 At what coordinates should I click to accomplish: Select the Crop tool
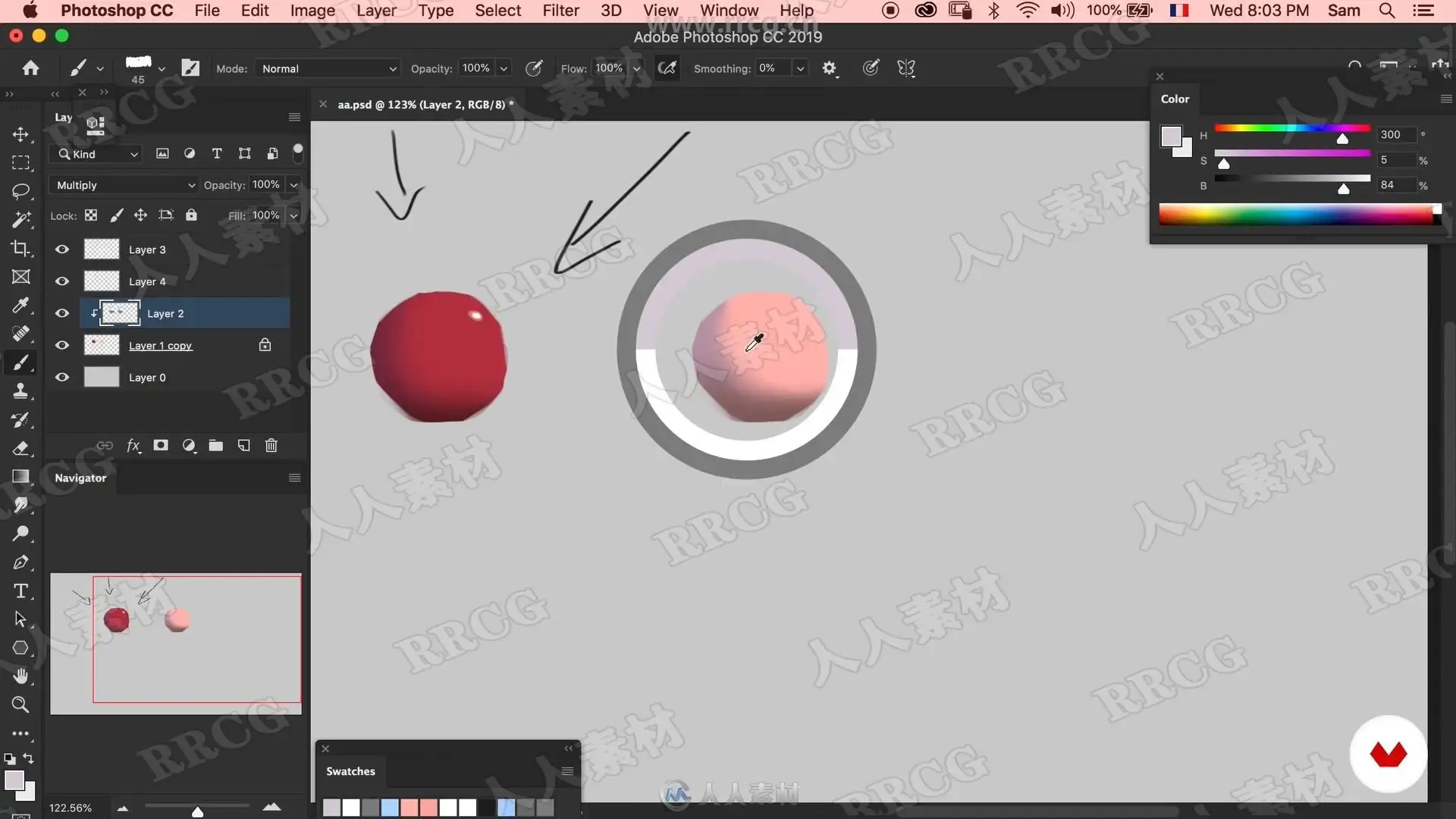[20, 248]
